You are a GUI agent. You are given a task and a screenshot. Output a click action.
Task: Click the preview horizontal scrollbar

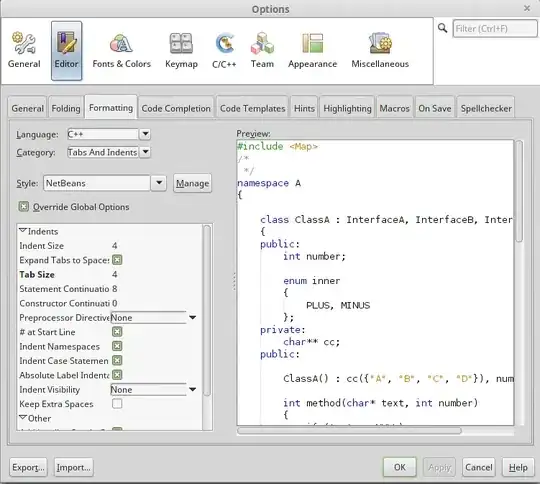click(x=349, y=431)
